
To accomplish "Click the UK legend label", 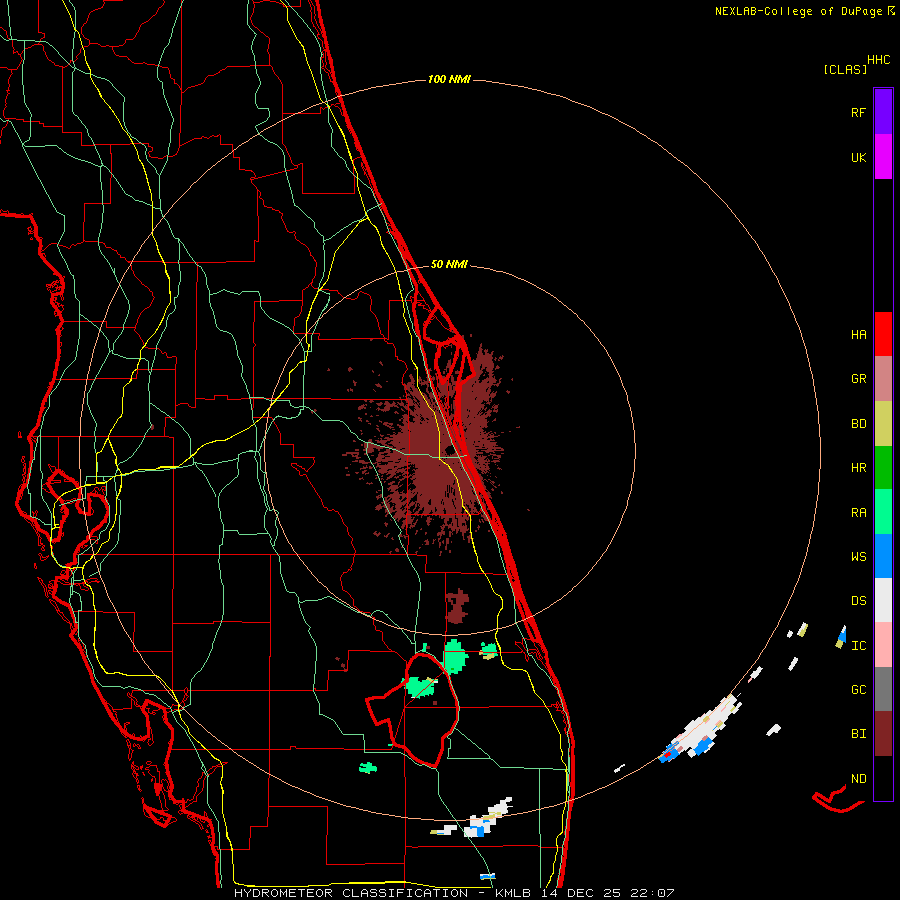I will 858,157.
